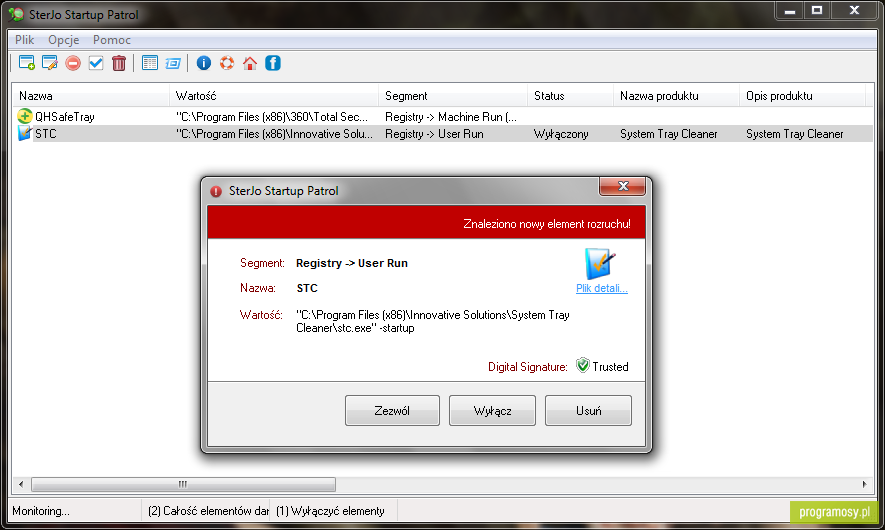The width and height of the screenshot is (885, 530).
Task: Click the Add new startup entry toolbar icon
Action: click(27, 63)
